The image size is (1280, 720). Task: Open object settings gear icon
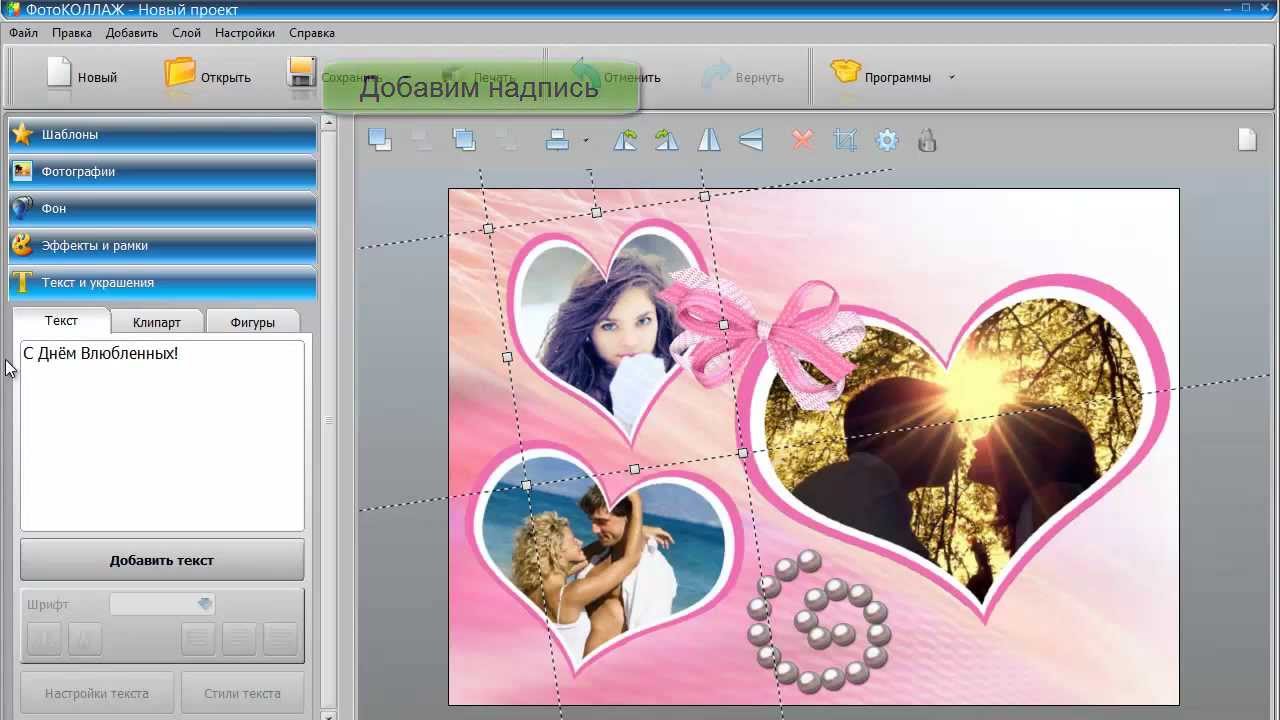887,140
